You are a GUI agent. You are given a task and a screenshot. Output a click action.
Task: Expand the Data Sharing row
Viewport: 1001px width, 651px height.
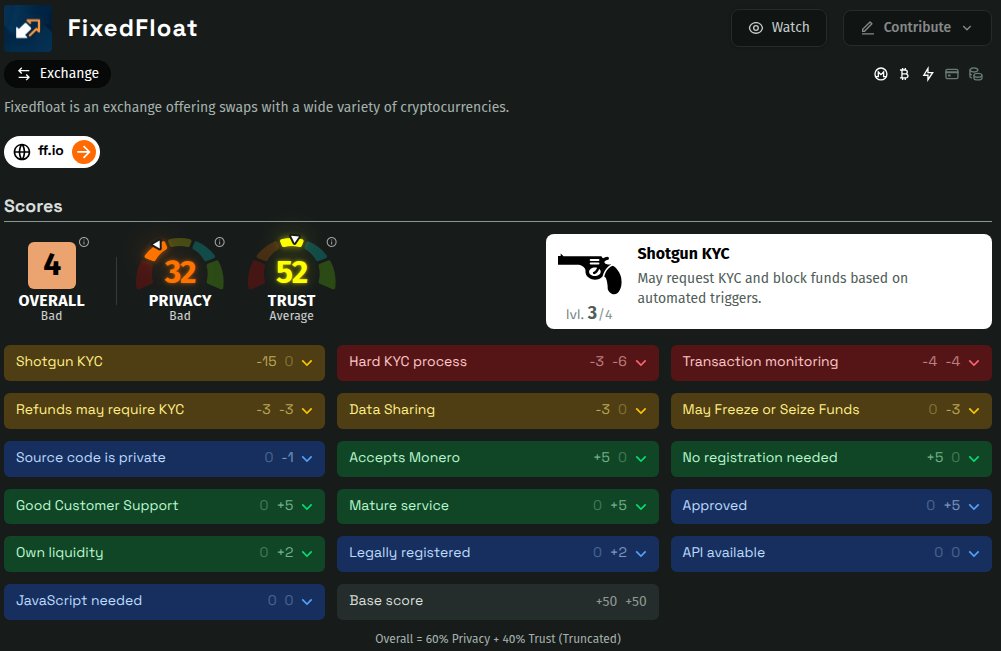[498, 410]
